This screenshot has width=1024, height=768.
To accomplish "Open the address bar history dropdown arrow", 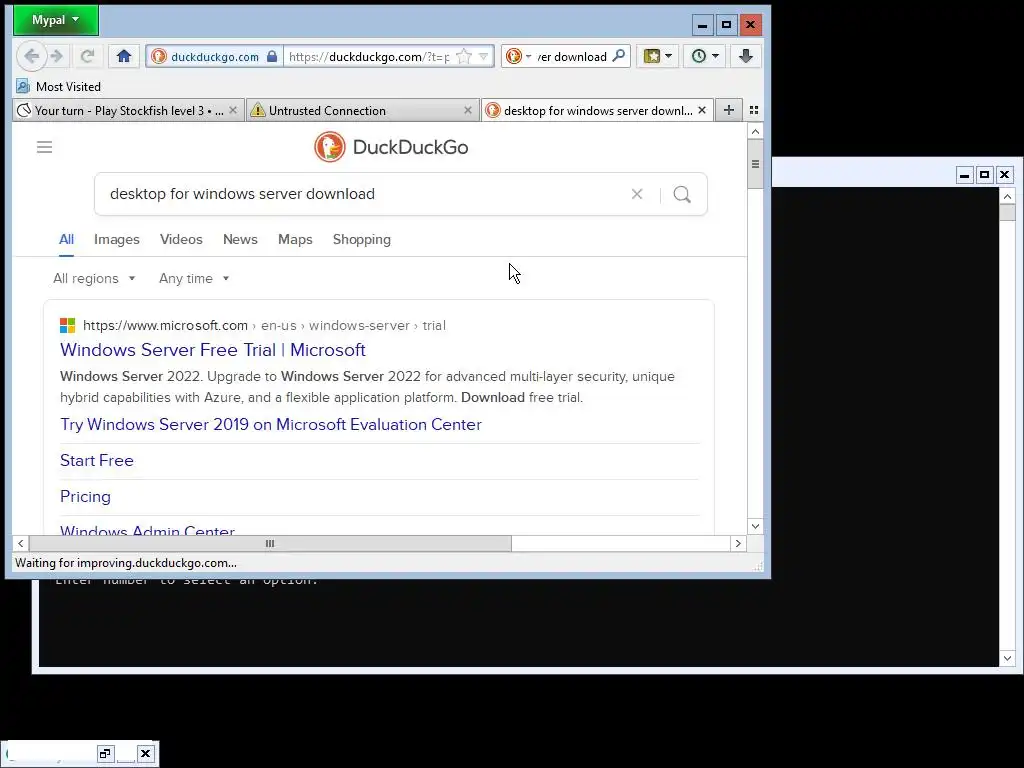I will coord(483,57).
